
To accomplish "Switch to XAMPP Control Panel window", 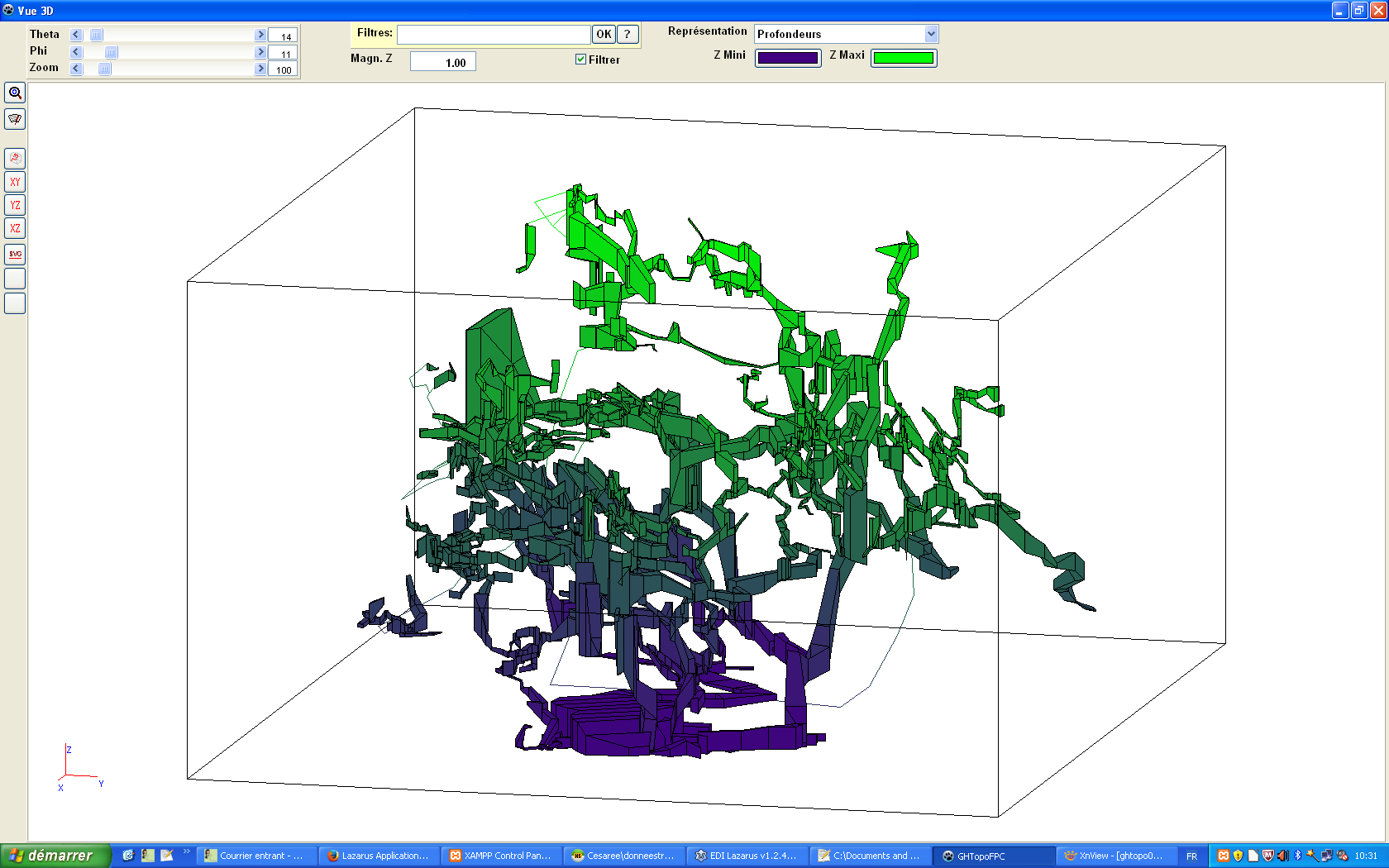I will click(x=503, y=856).
